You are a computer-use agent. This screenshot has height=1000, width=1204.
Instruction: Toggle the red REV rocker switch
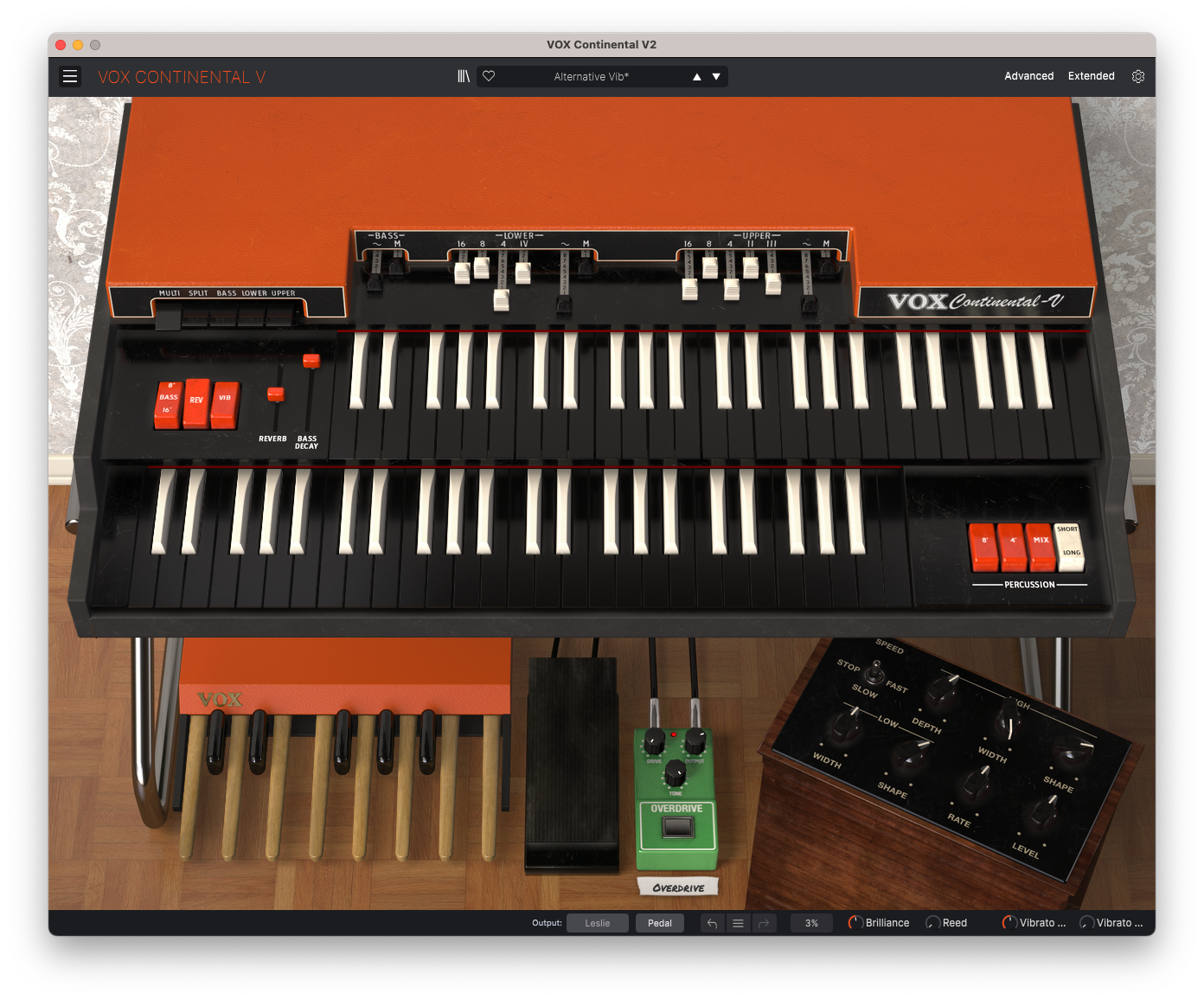[196, 403]
